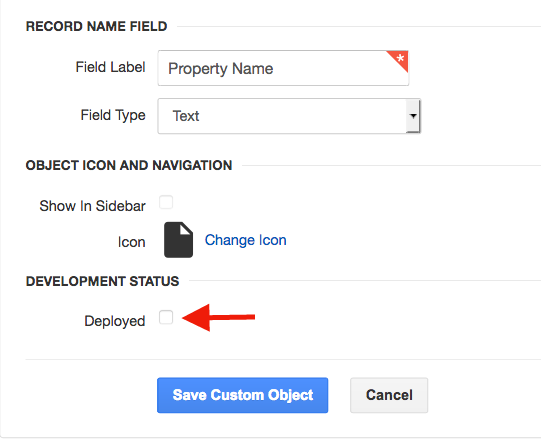Viewport: 541px width, 441px height.
Task: Click the red arrow pointing at Deployed
Action: click(x=218, y=317)
